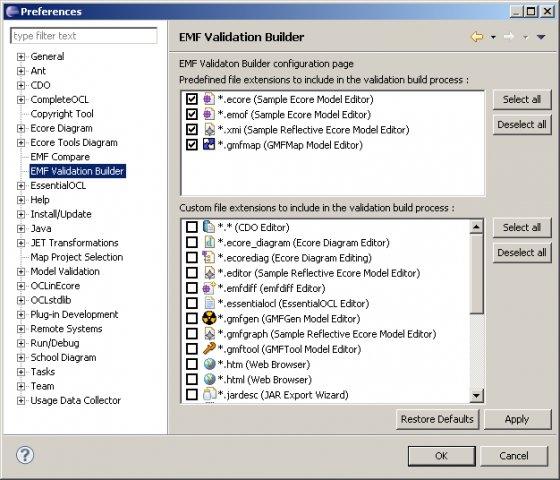Expand the CompleteOCL tree node
The height and width of the screenshot is (480, 560).
tap(21, 100)
